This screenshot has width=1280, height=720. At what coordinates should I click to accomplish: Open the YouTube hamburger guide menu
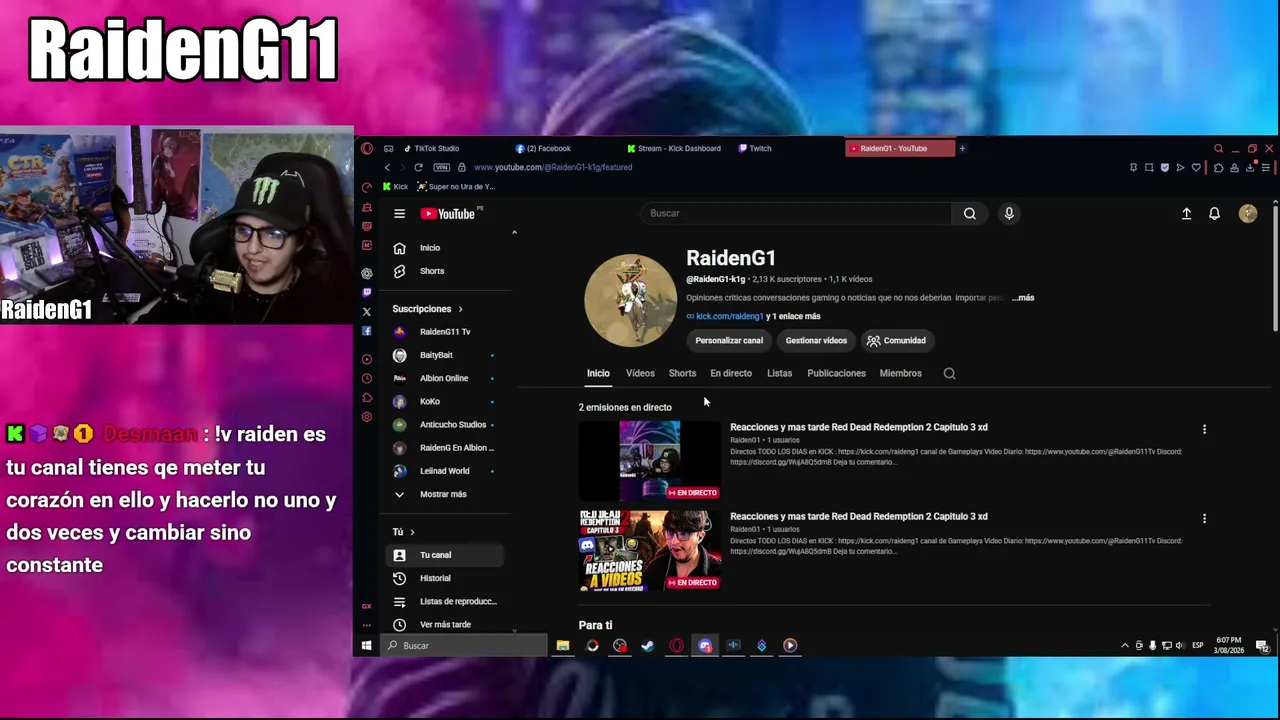point(399,213)
